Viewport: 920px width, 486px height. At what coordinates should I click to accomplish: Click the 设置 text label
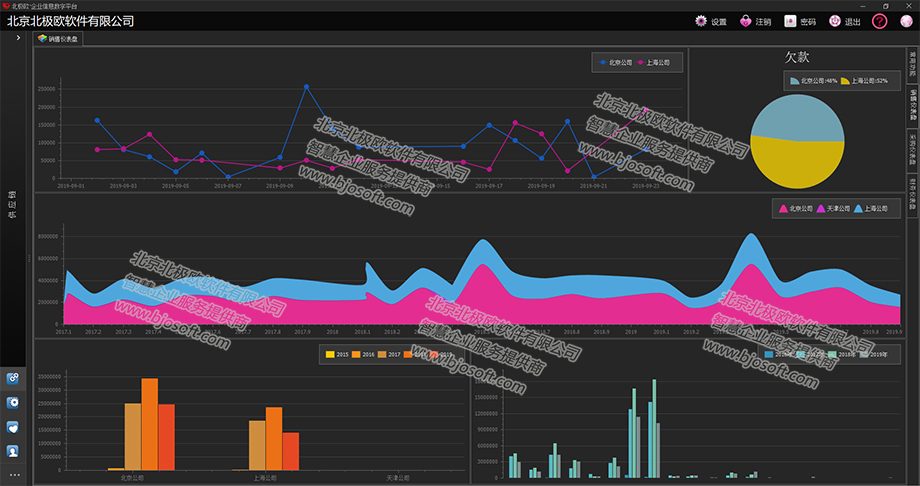click(x=719, y=22)
